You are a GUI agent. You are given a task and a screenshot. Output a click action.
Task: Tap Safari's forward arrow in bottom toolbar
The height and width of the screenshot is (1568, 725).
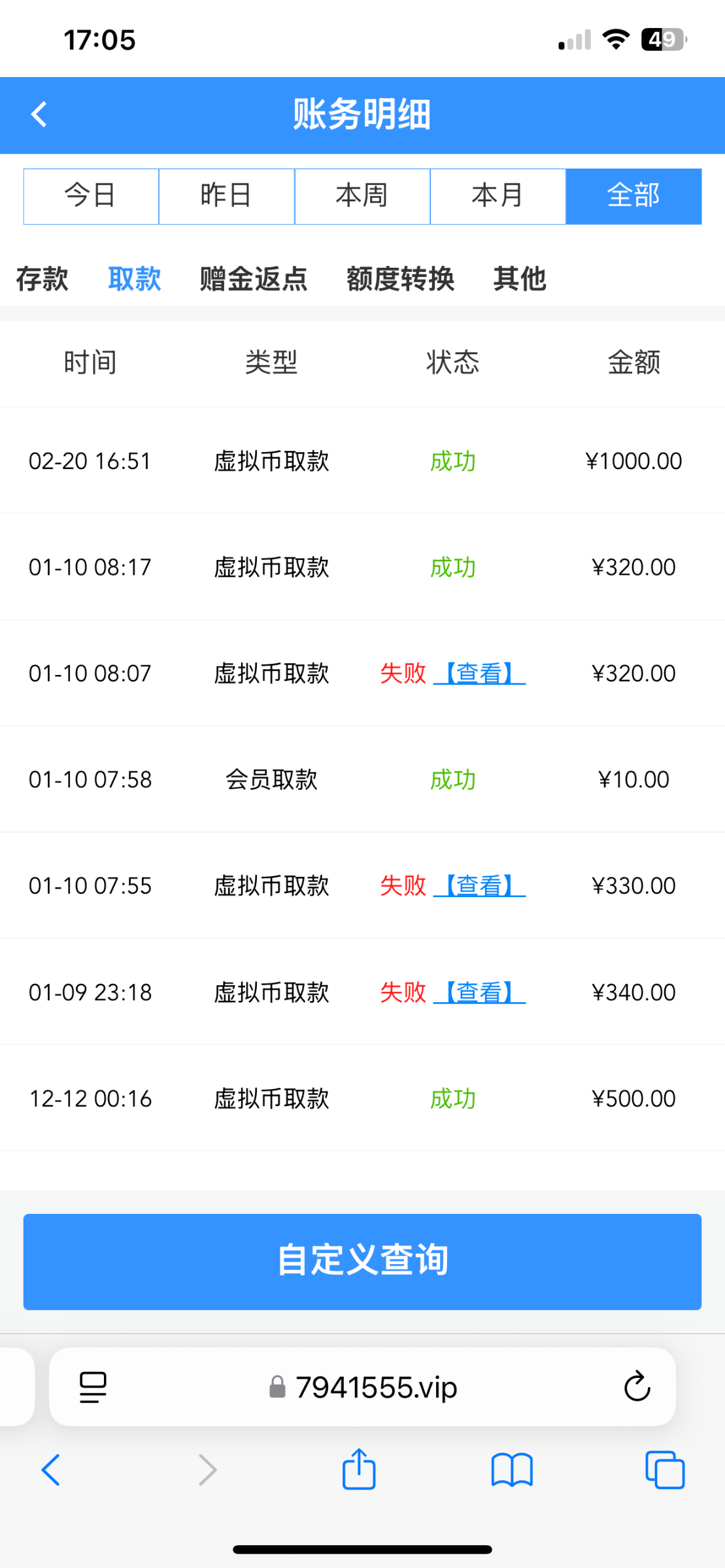point(207,1470)
